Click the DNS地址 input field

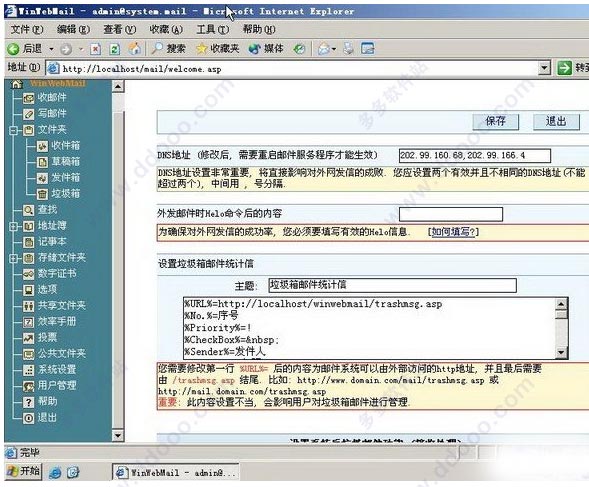(475, 156)
